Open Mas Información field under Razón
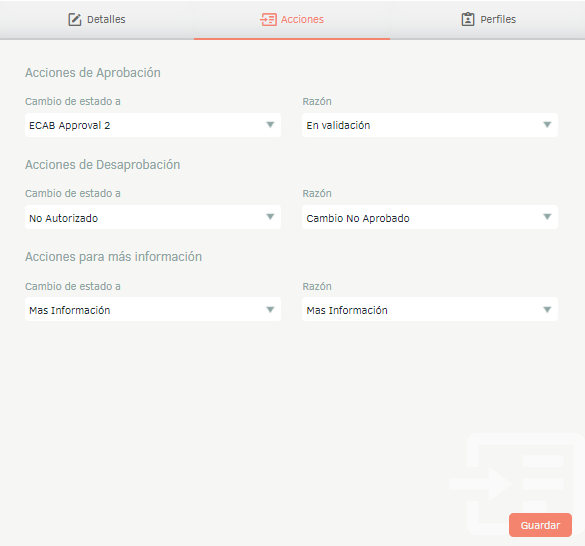 (x=430, y=309)
